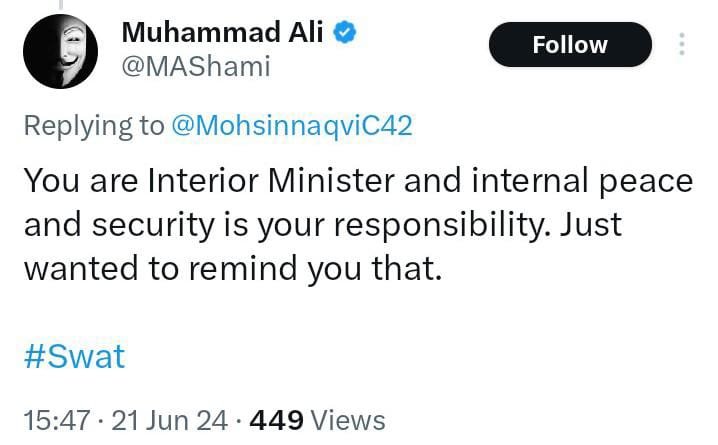Click the blue verified badge
This screenshot has width=718, height=445.
pos(347,33)
